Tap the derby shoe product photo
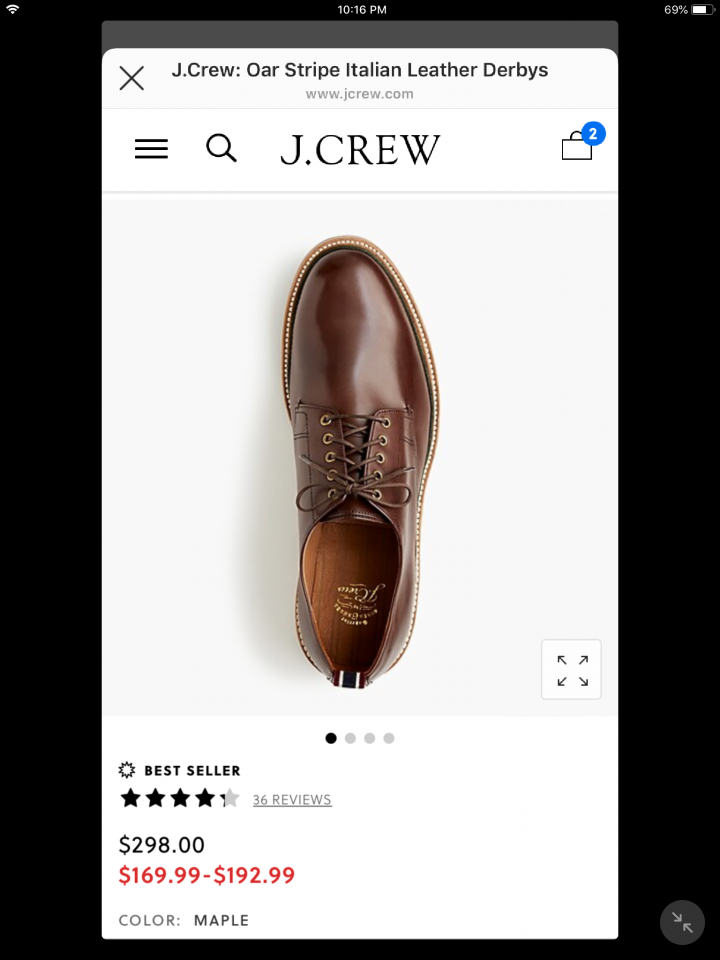This screenshot has height=960, width=720. click(x=365, y=460)
